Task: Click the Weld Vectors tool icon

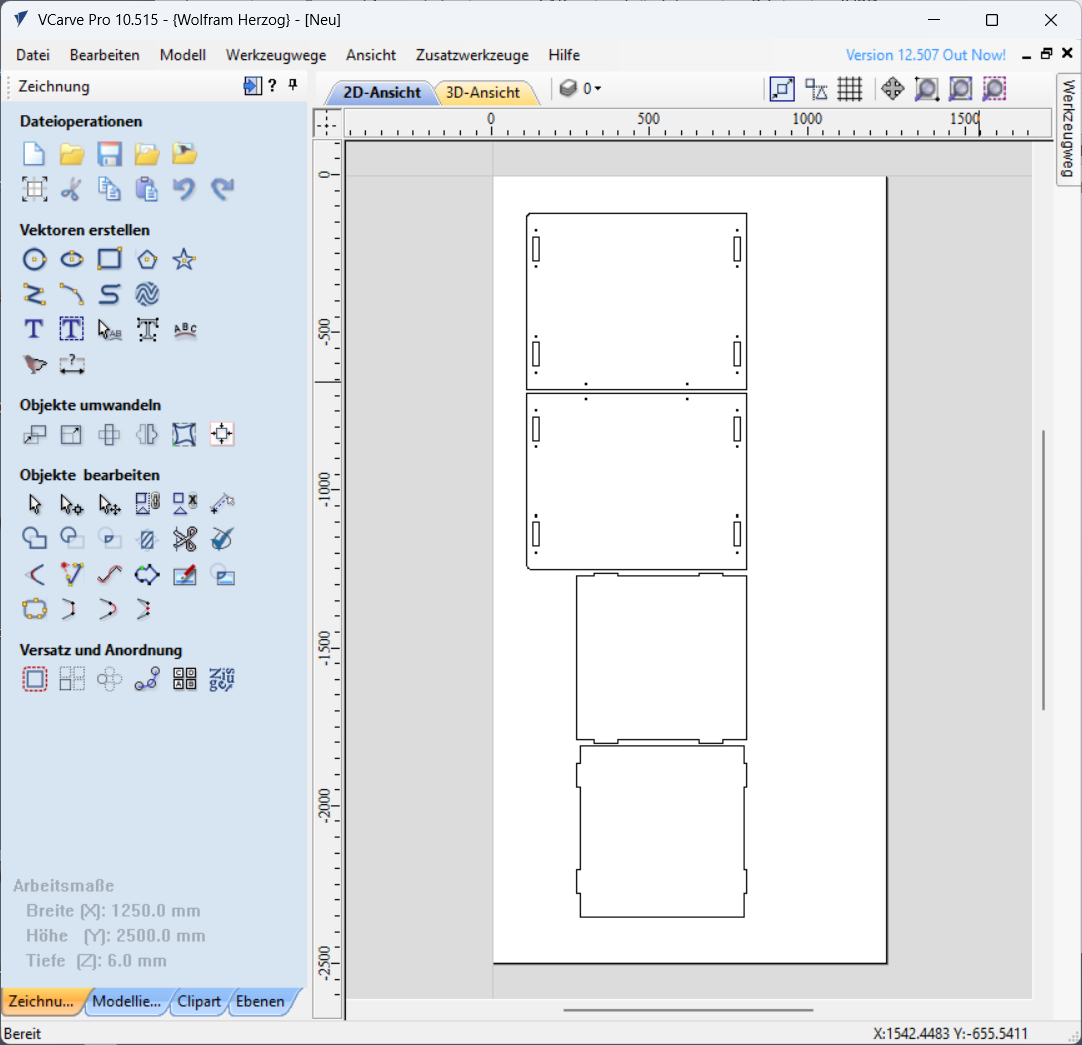Action: coord(35,540)
